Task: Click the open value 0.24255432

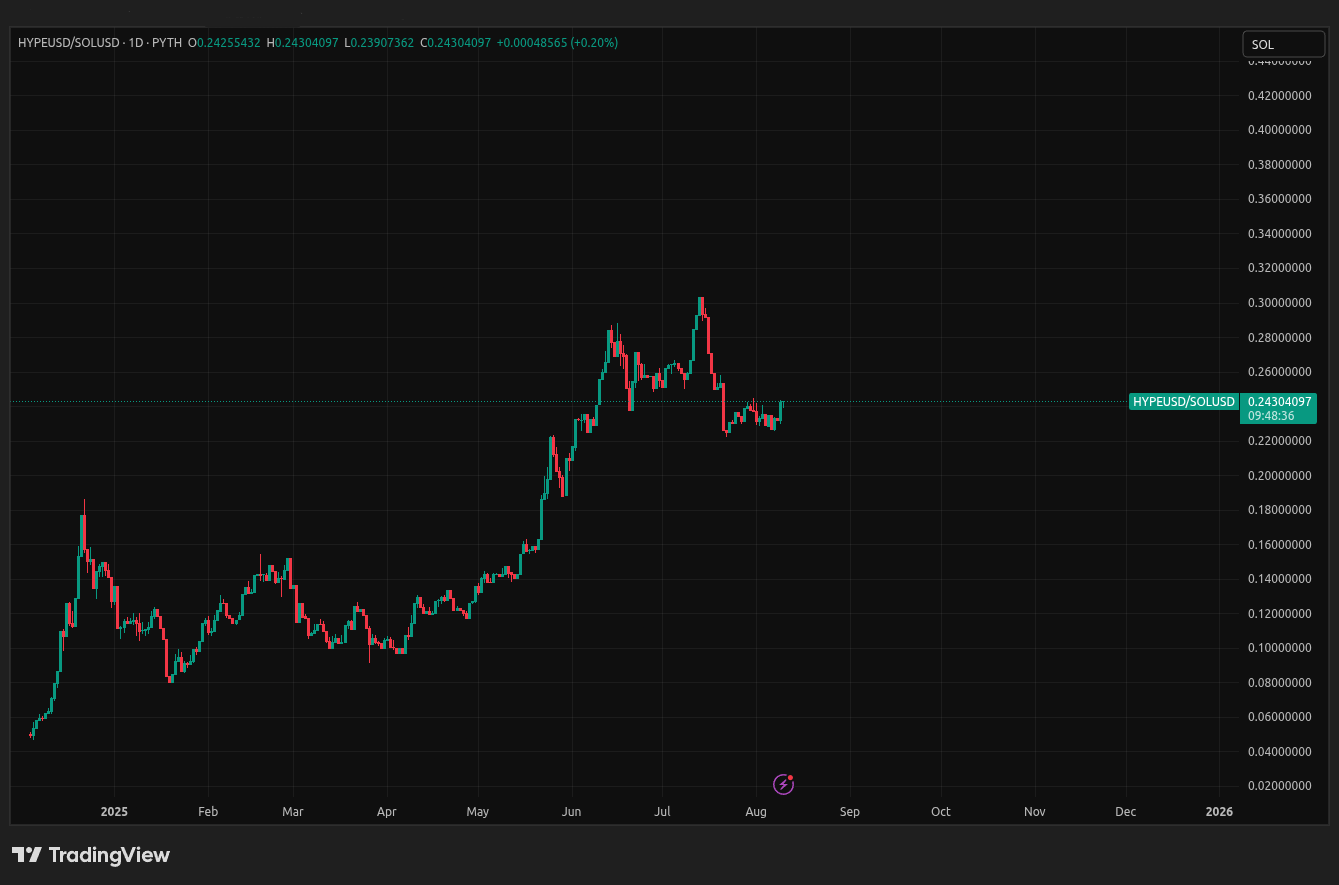Action: click(228, 43)
